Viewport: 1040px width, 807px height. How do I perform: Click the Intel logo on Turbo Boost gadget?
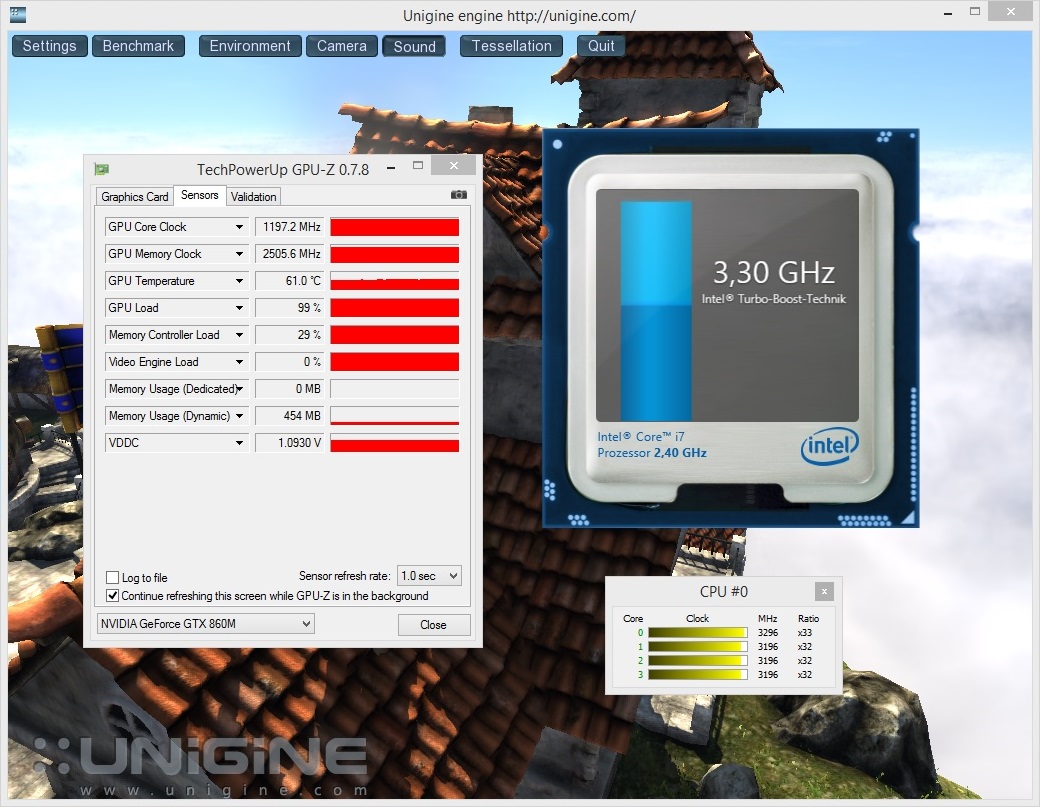tap(829, 446)
